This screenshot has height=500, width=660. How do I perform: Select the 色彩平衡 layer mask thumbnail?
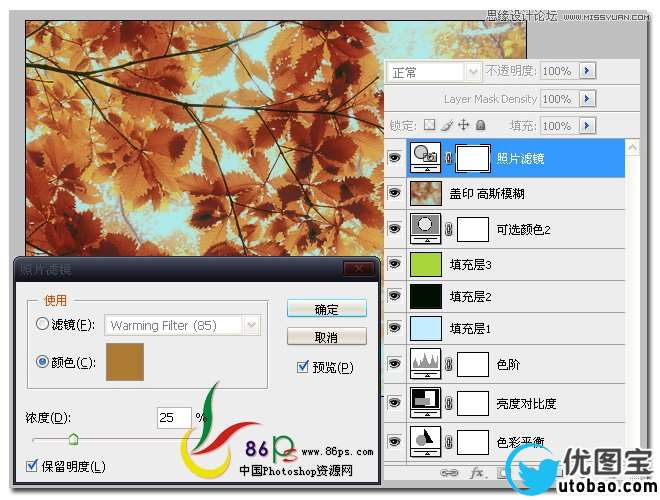point(473,442)
